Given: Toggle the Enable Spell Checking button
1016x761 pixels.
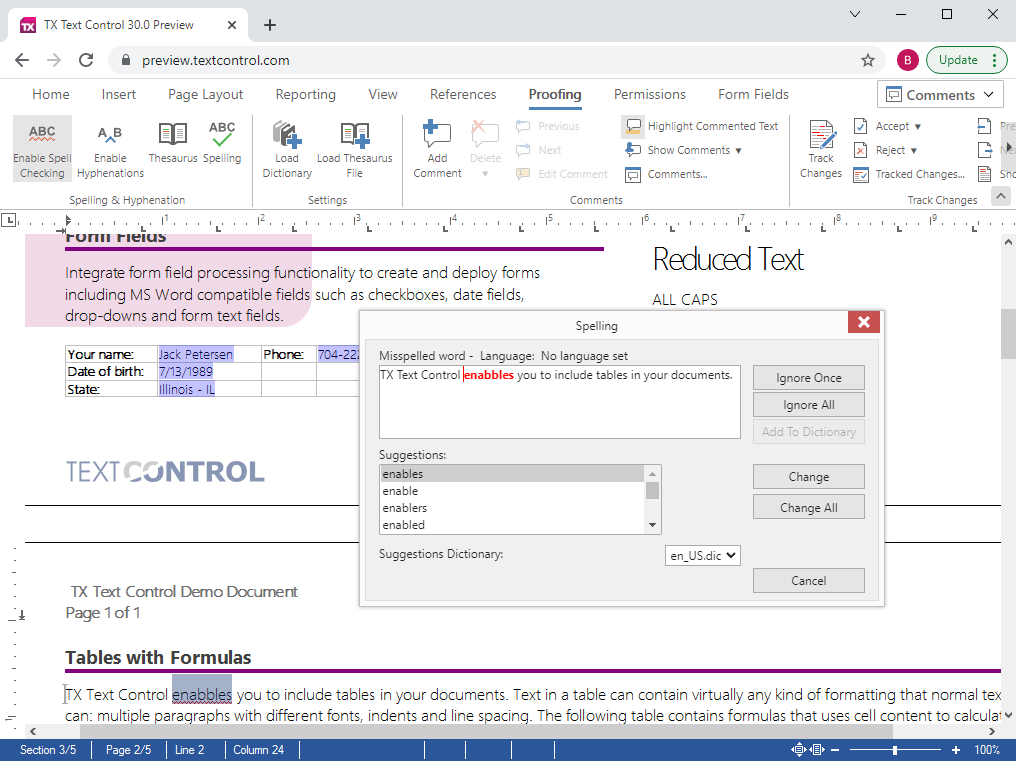Looking at the screenshot, I should pos(42,148).
